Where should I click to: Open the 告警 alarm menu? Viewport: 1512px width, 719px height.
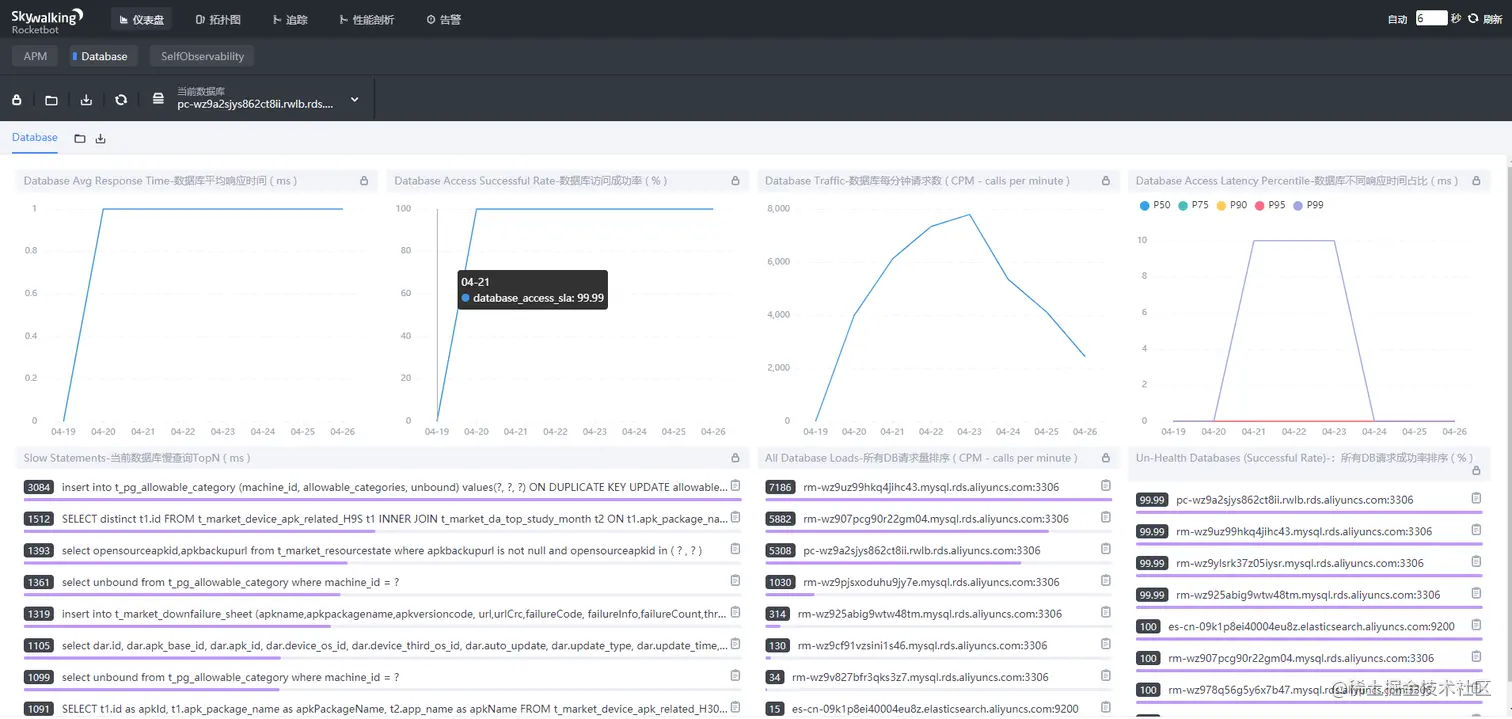click(x=443, y=19)
